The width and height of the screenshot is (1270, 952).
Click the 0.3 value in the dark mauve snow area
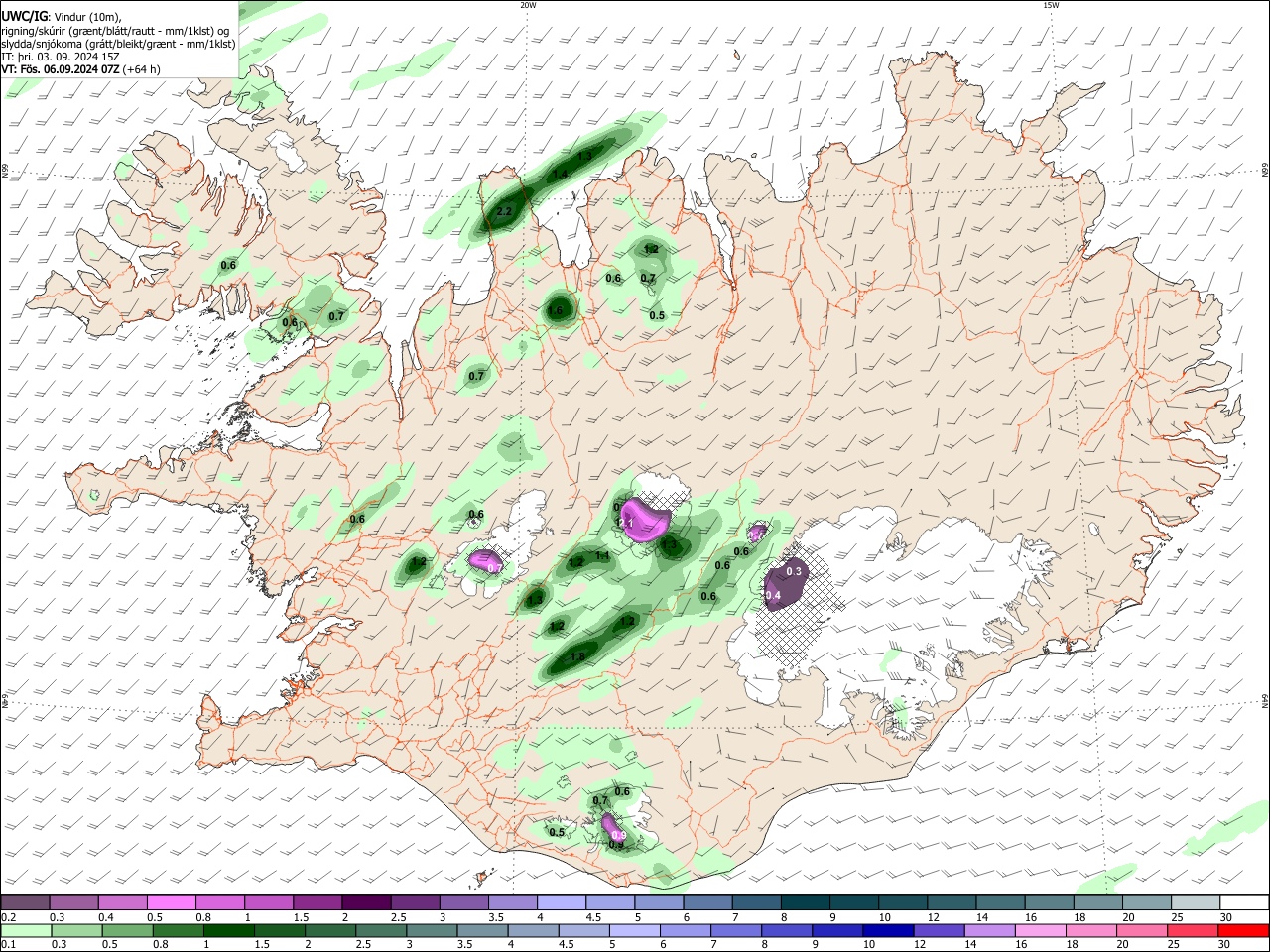pyautogui.click(x=794, y=571)
